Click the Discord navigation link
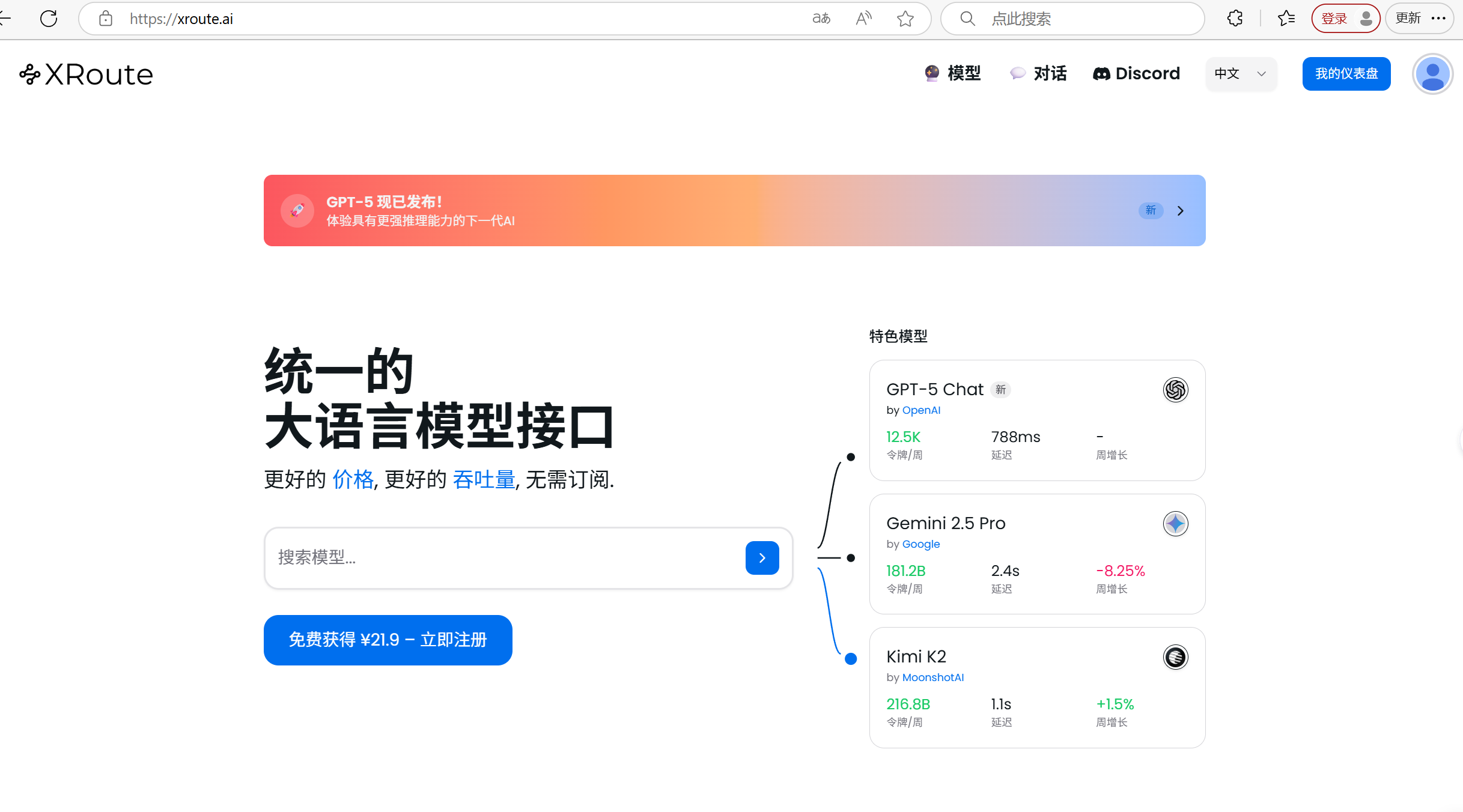This screenshot has height=812, width=1463. tap(1136, 73)
